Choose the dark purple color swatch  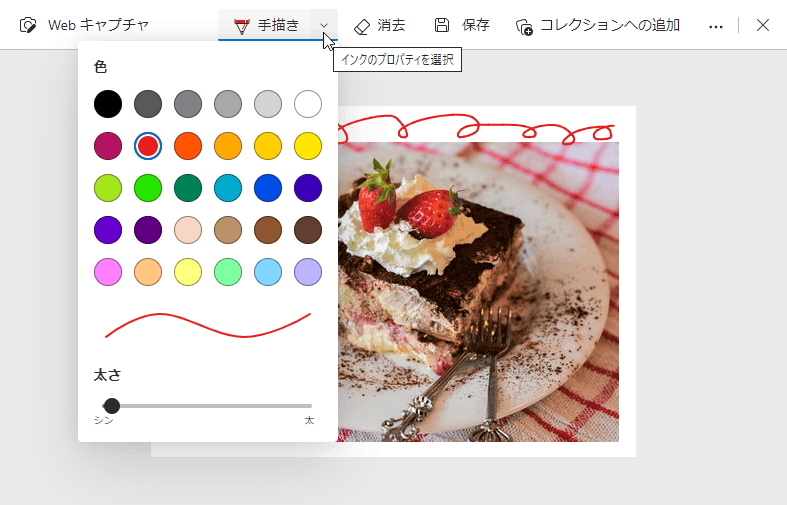(148, 230)
